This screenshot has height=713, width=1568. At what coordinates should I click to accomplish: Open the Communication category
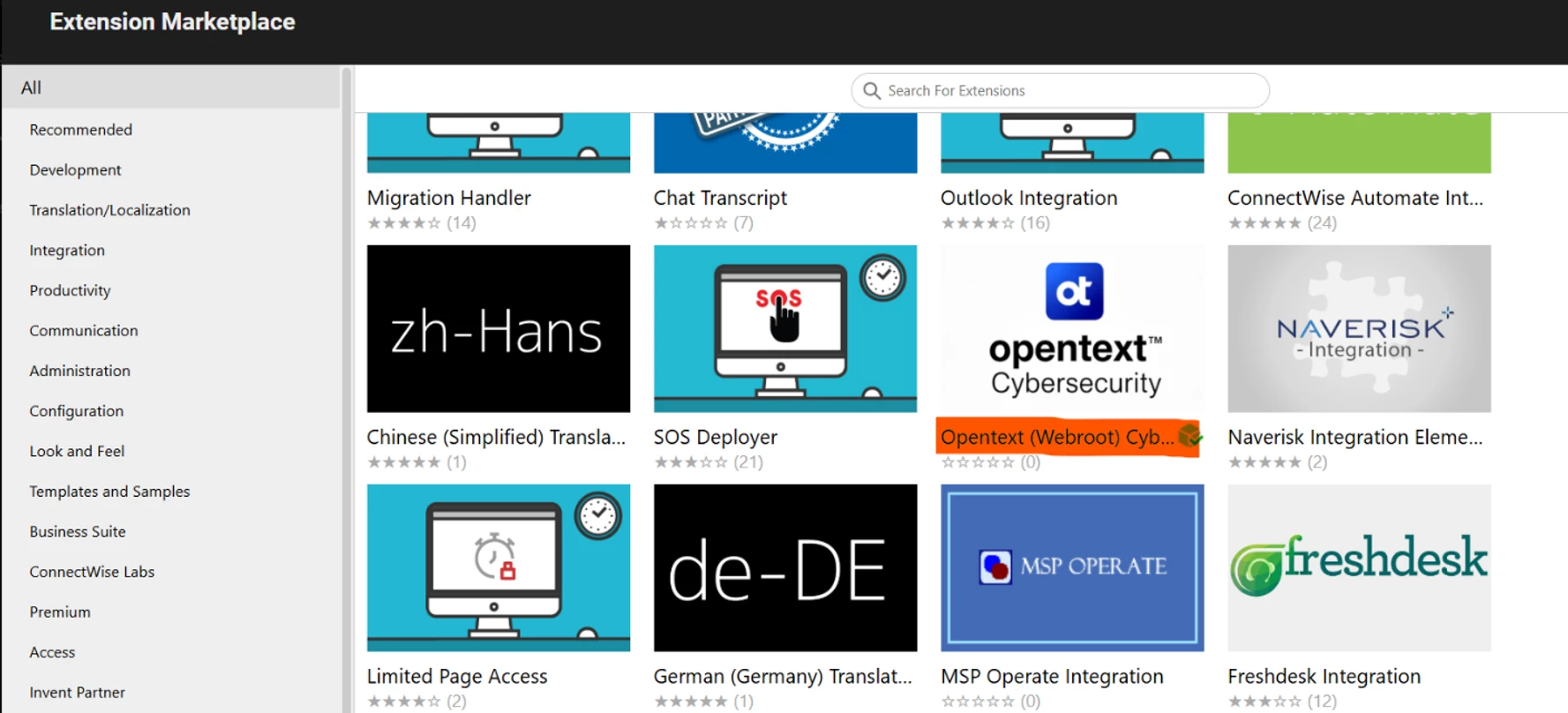(x=84, y=331)
